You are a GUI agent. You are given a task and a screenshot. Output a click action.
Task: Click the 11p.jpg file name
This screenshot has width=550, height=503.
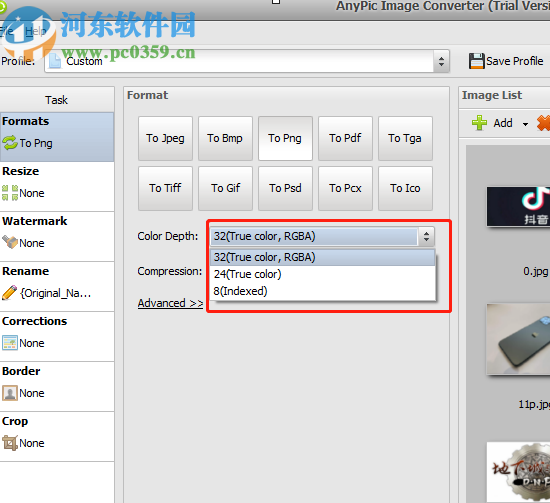click(x=534, y=404)
